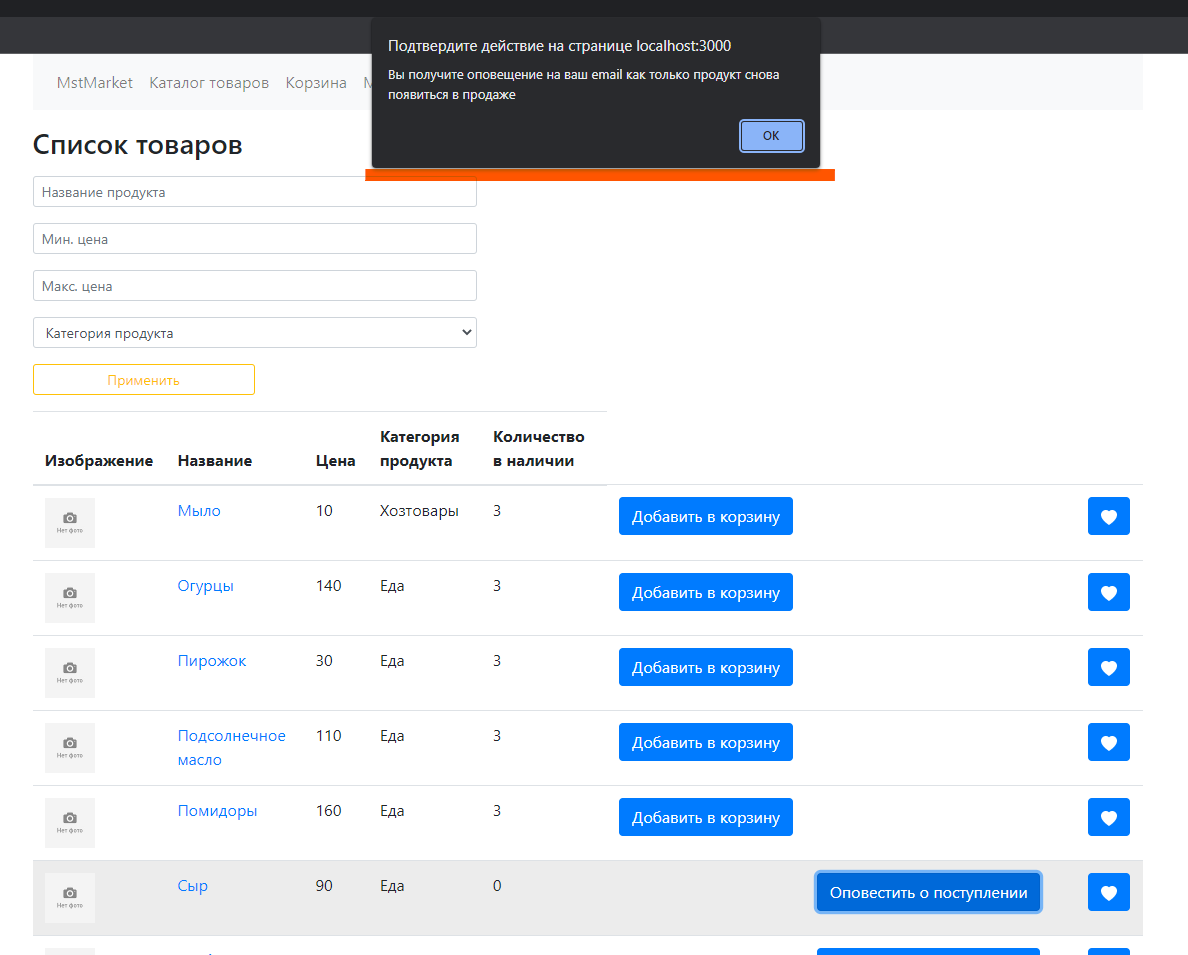Add Пирожок to cart
The image size is (1188, 955).
pos(705,667)
